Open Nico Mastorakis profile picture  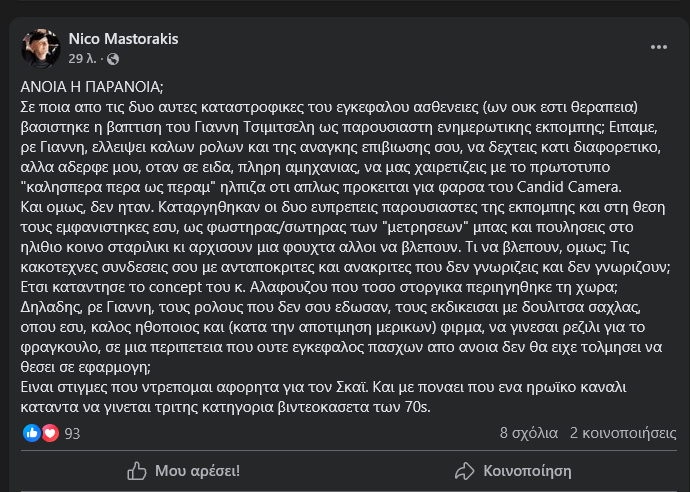[40, 48]
